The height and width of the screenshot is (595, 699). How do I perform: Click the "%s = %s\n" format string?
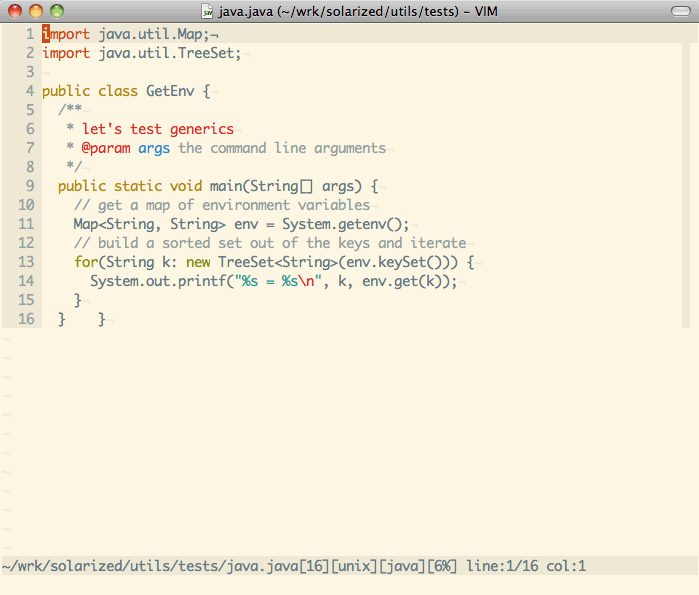click(277, 281)
